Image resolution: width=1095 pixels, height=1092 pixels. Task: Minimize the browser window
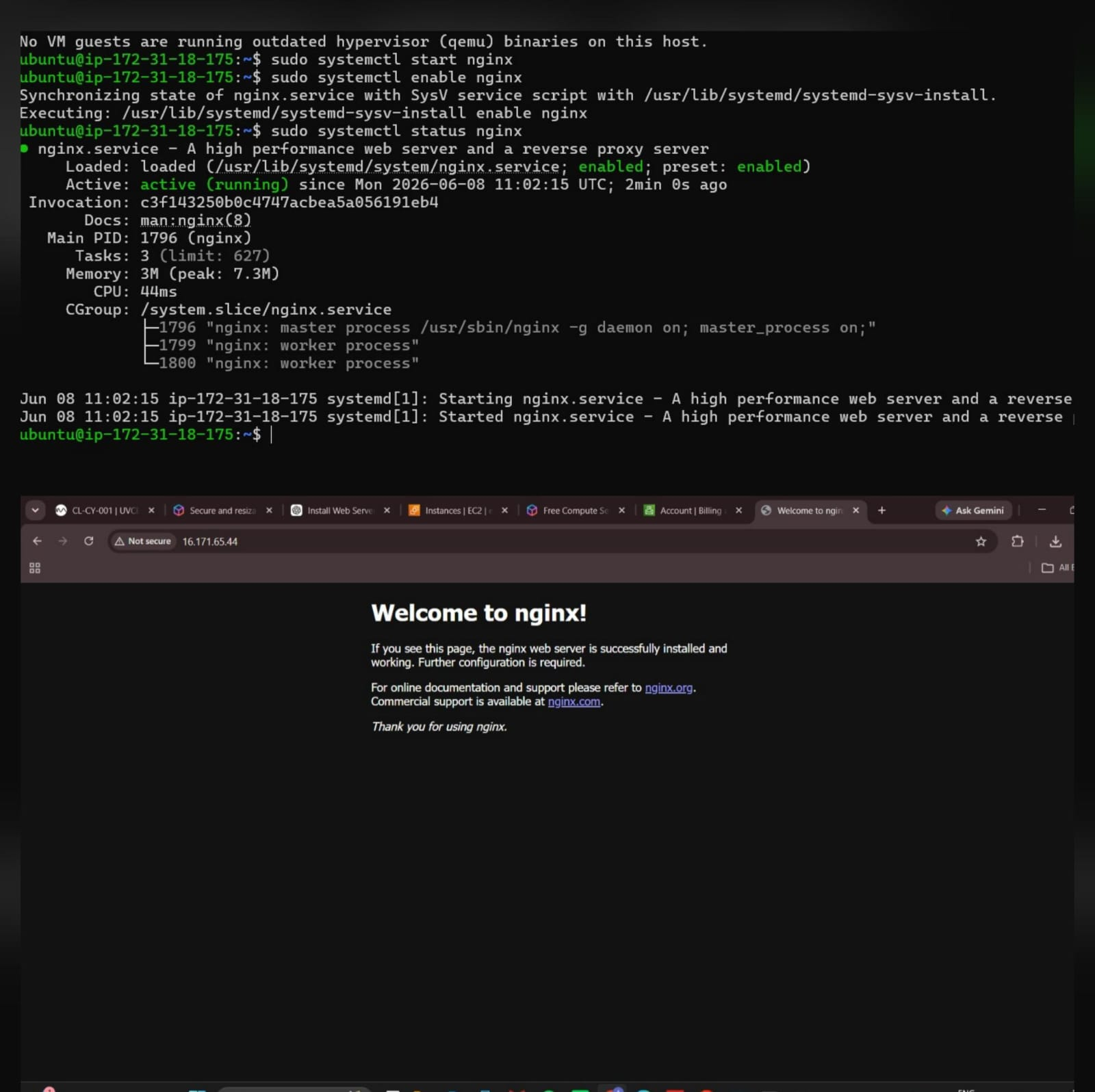click(1042, 510)
